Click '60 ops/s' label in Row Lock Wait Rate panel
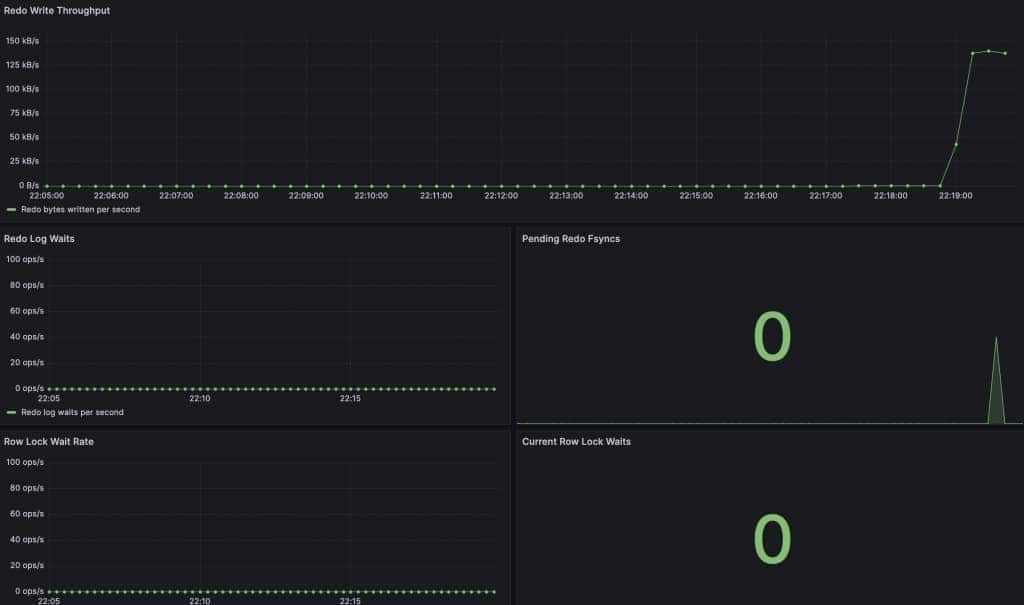Viewport: 1024px width, 605px height. [x=27, y=514]
